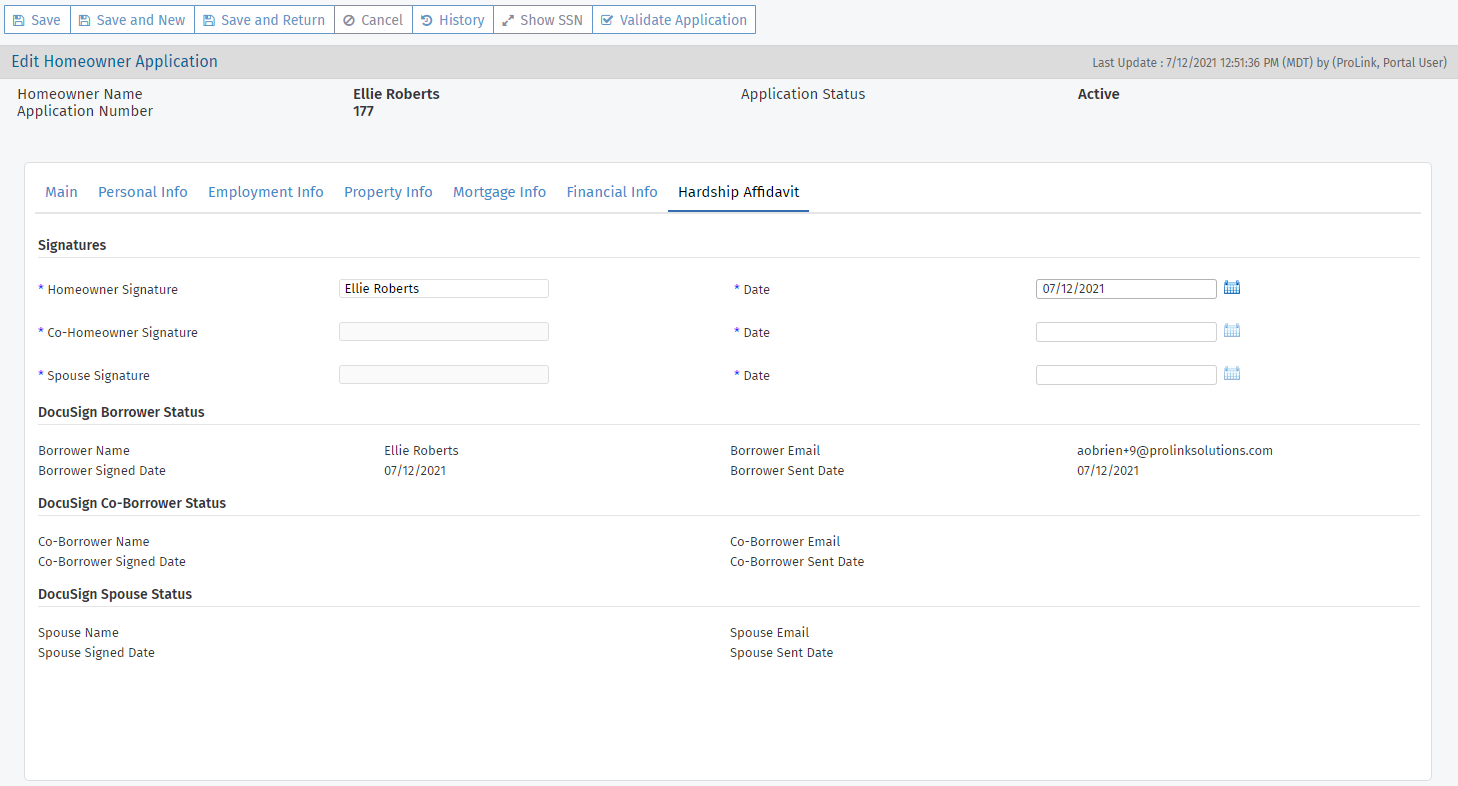
Task: Switch to the Financial Info tab
Action: tap(612, 192)
